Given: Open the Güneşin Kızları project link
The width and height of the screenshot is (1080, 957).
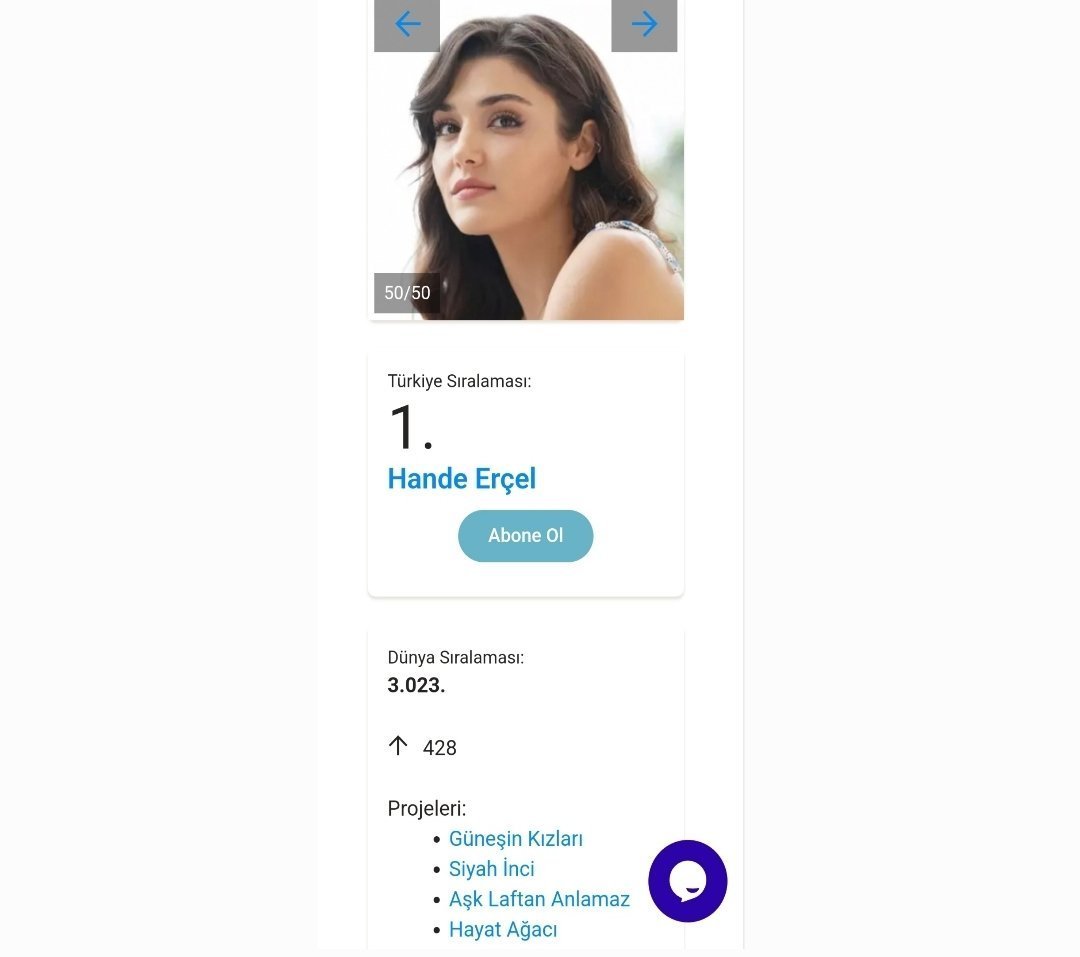Looking at the screenshot, I should tap(516, 839).
